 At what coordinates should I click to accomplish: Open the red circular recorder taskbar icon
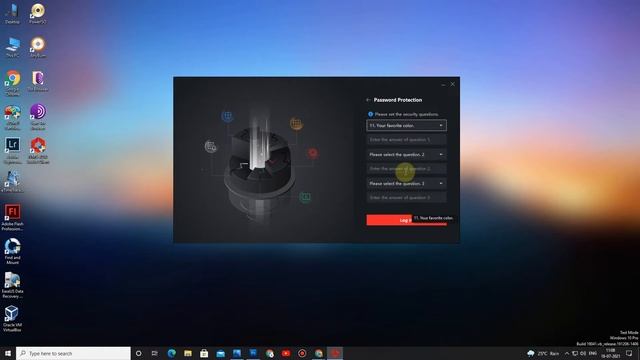tap(302, 353)
